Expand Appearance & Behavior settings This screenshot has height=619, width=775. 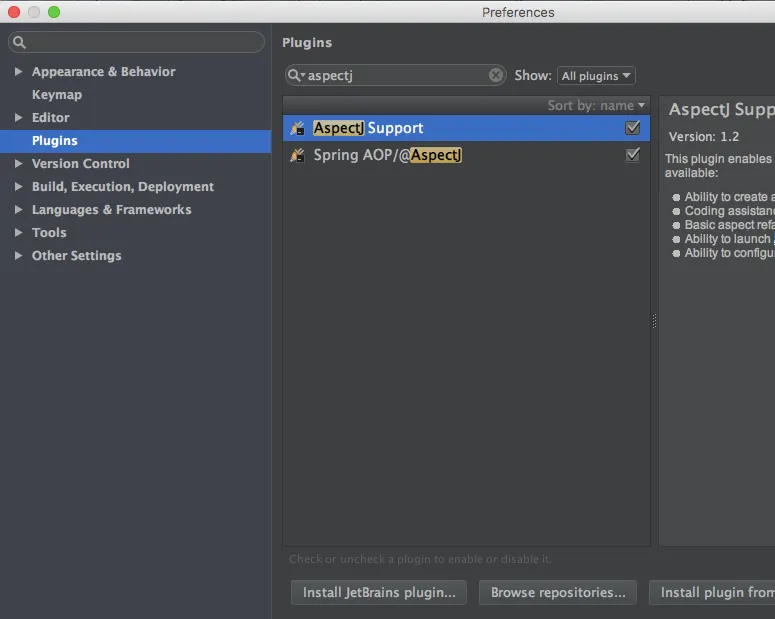[18, 72]
